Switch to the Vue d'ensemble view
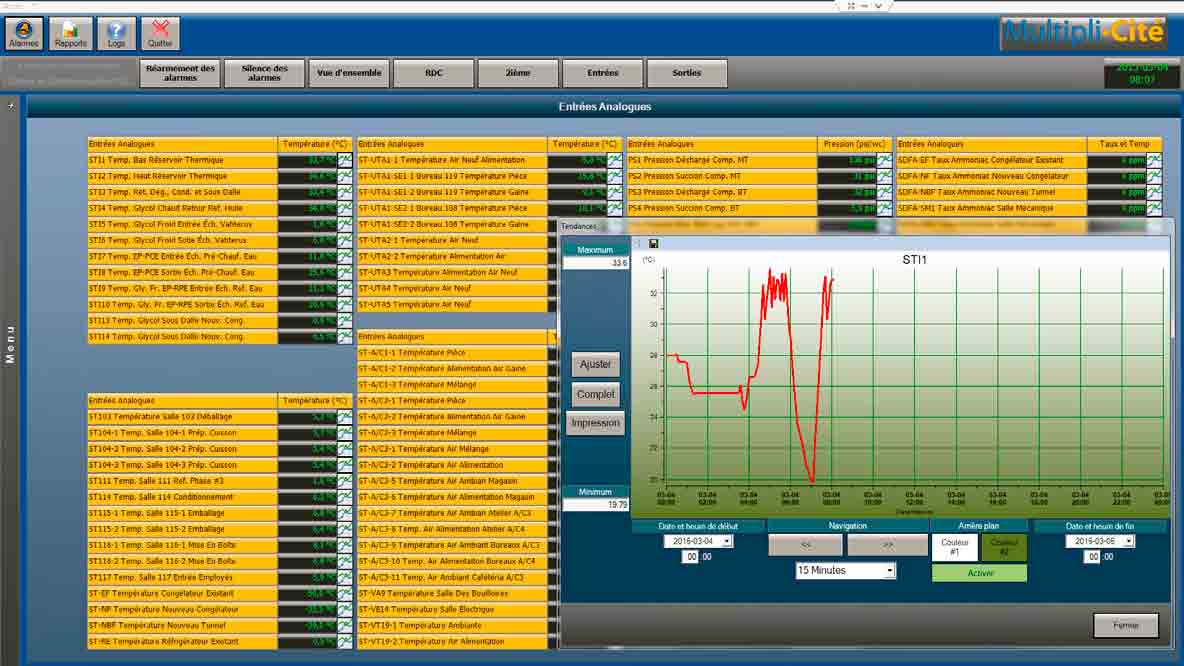The height and width of the screenshot is (666, 1184). tap(349, 73)
